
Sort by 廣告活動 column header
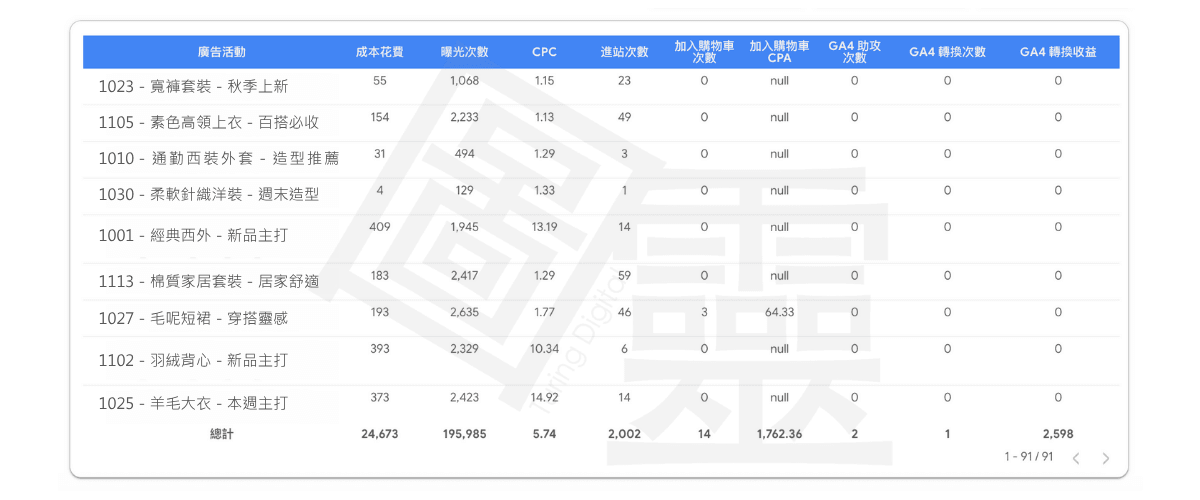(221, 52)
